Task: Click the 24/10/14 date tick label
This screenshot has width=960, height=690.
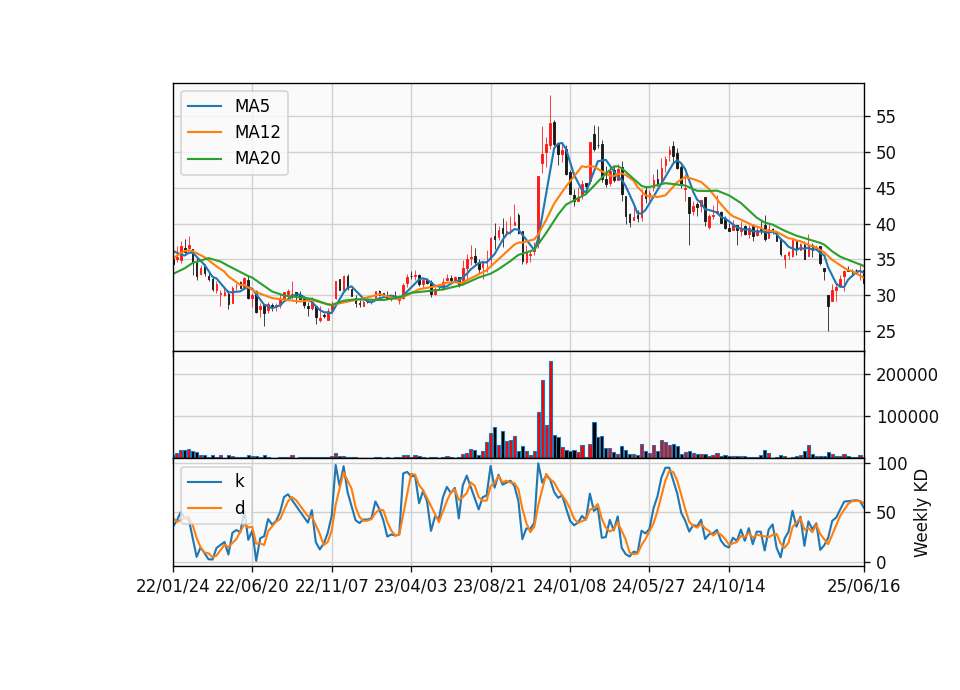Action: [729, 586]
